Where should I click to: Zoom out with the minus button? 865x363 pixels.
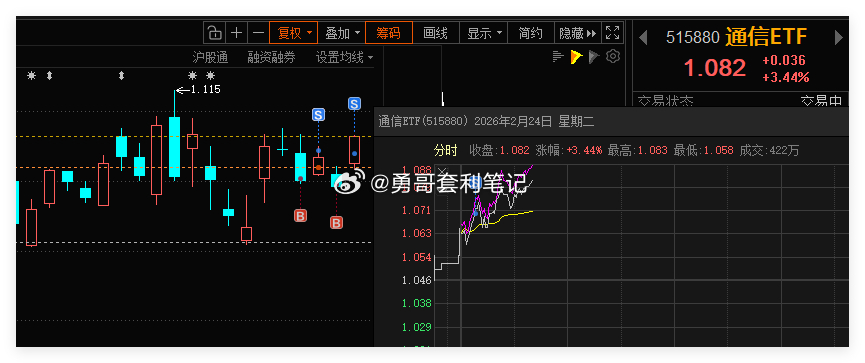258,33
